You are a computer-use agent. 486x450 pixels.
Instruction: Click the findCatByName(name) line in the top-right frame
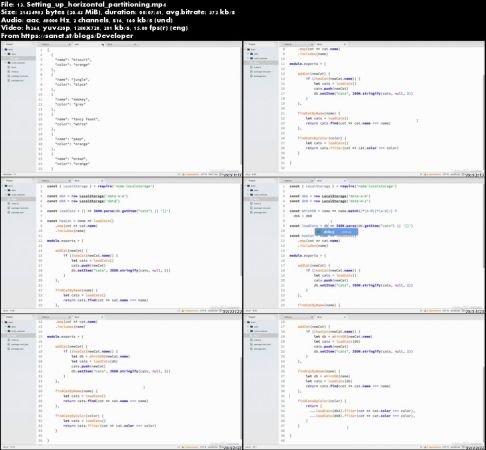coord(319,113)
